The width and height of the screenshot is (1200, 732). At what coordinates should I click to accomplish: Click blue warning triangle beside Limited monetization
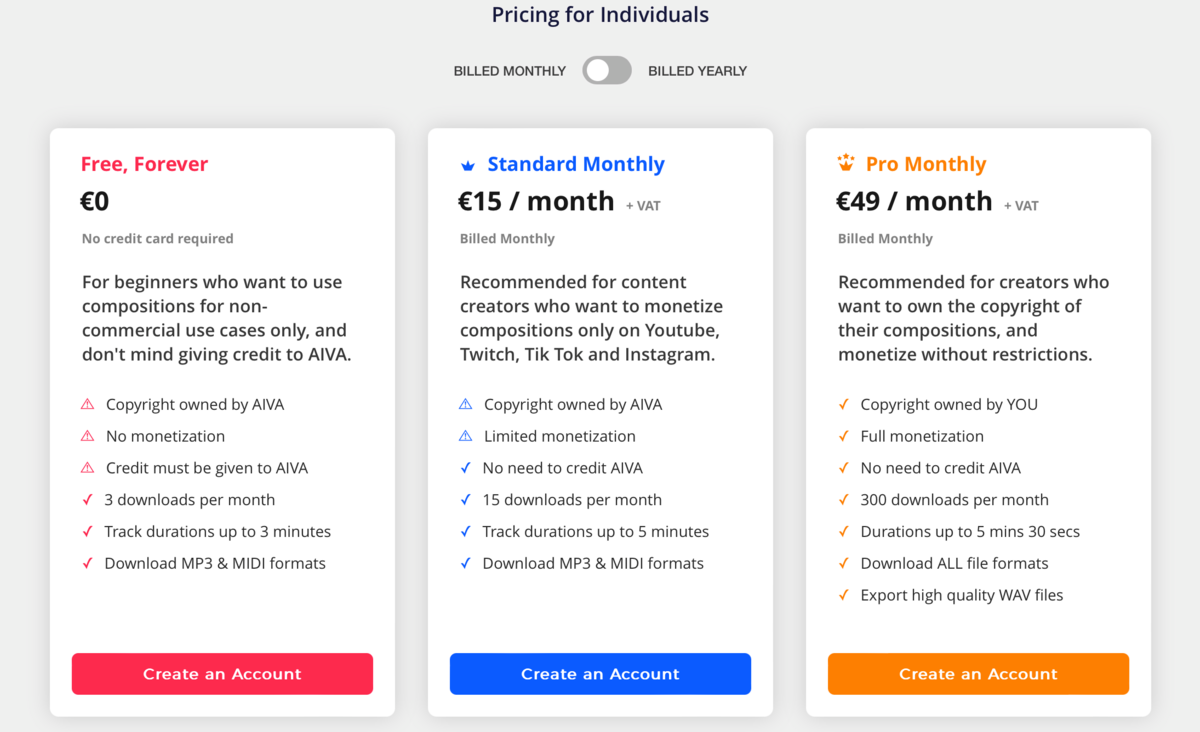465,436
